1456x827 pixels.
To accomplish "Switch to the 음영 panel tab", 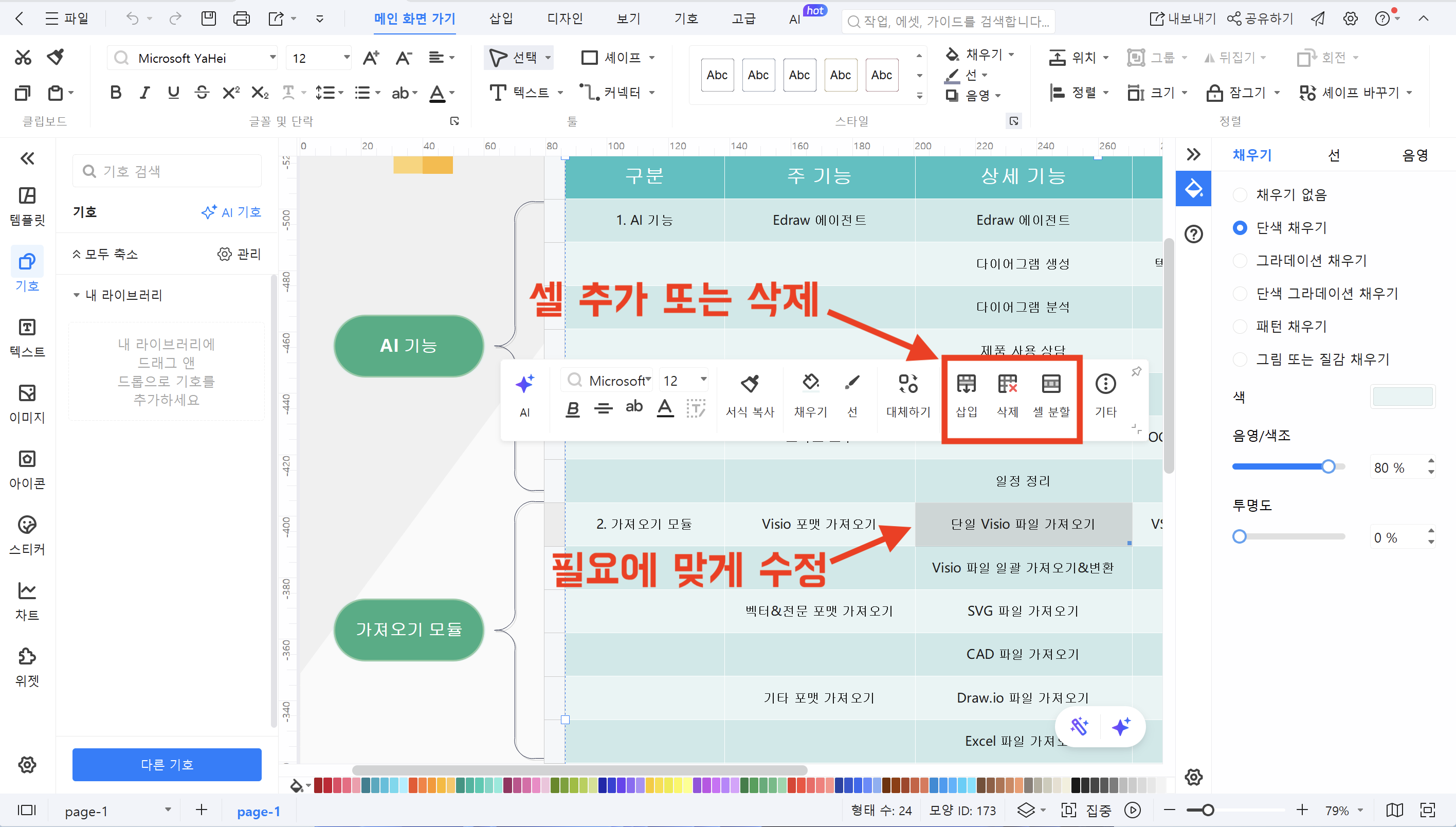I will (x=1414, y=155).
